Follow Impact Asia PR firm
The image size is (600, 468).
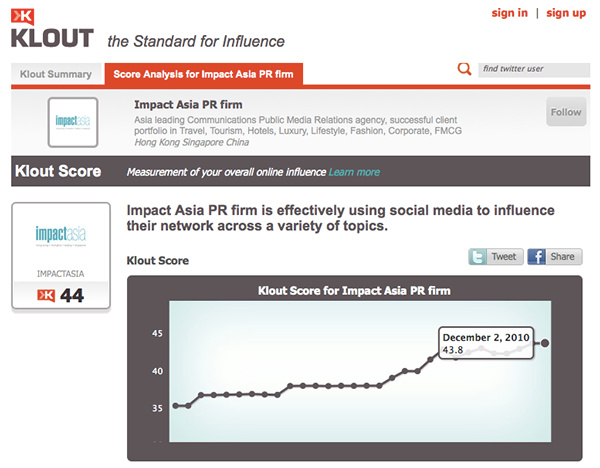[566, 112]
